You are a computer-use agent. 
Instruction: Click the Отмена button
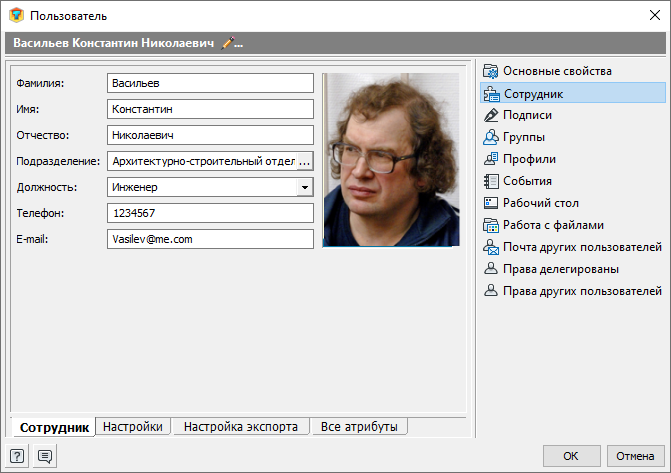pyautogui.click(x=635, y=456)
